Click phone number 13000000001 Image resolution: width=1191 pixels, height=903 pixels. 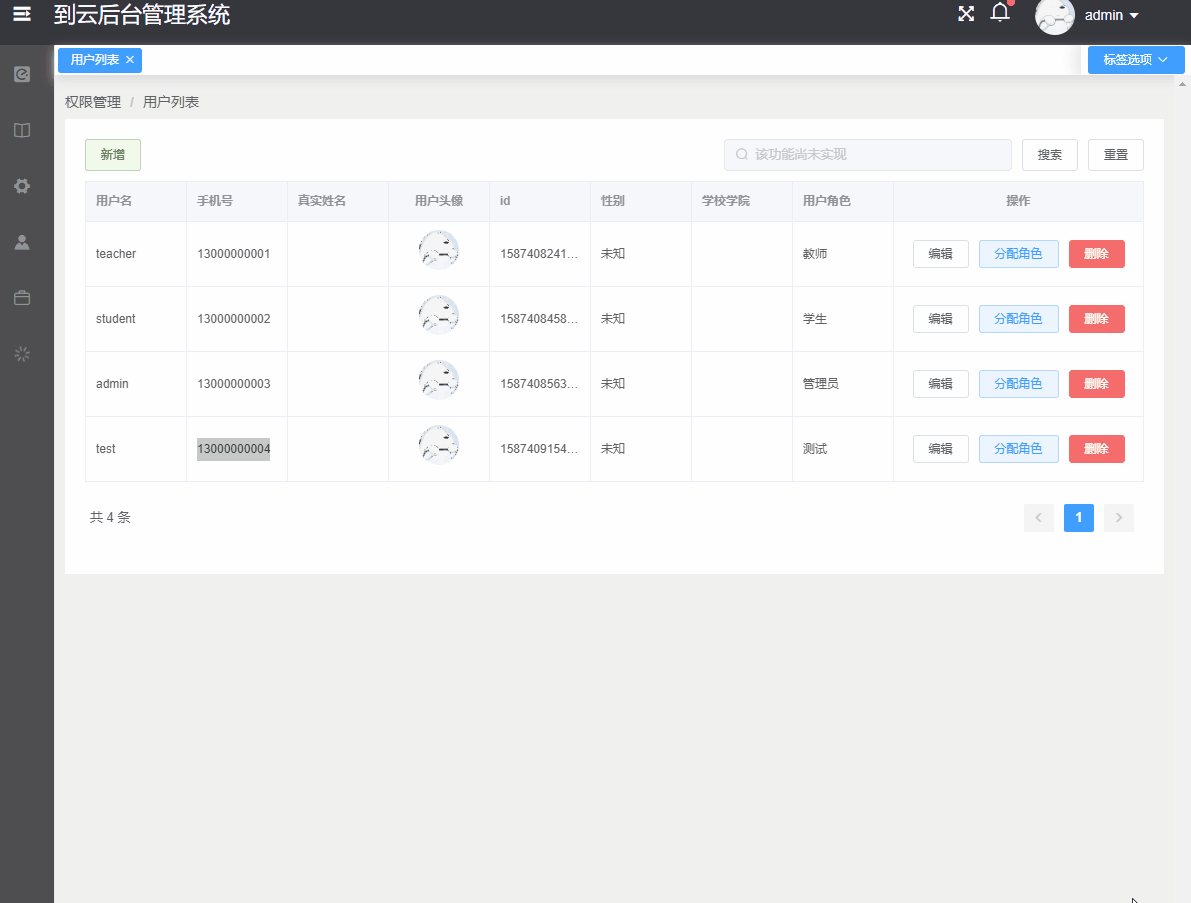[x=234, y=254]
